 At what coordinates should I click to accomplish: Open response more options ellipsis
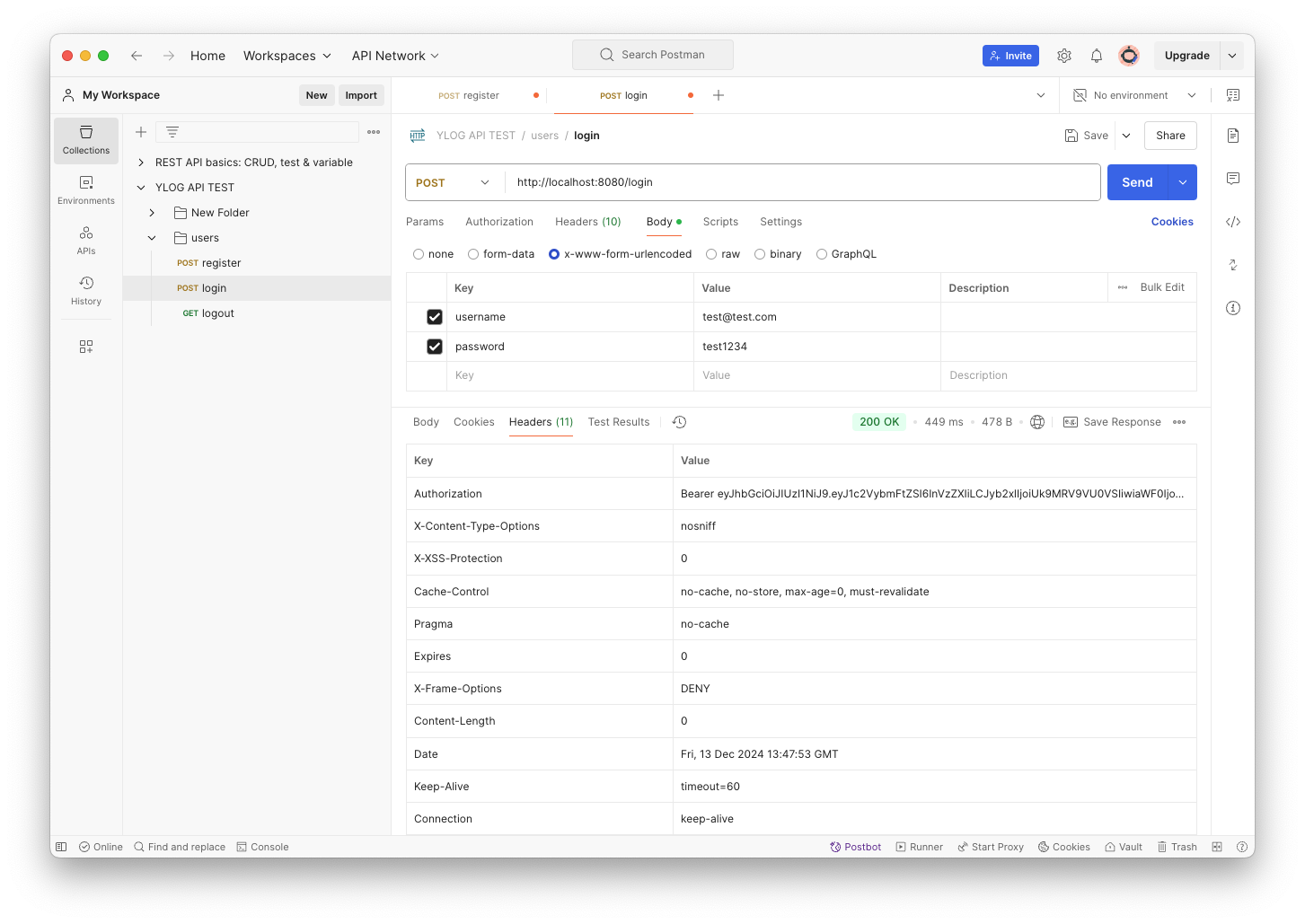click(1179, 422)
